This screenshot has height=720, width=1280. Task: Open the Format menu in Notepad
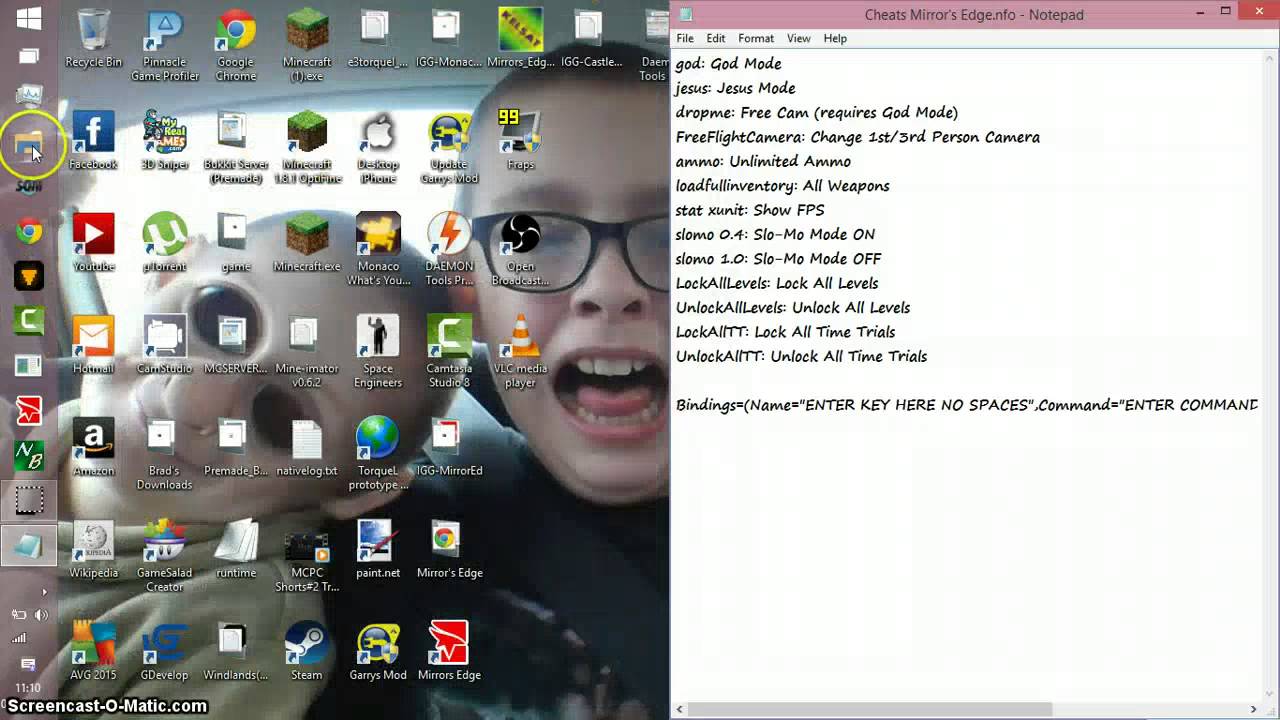[x=756, y=38]
